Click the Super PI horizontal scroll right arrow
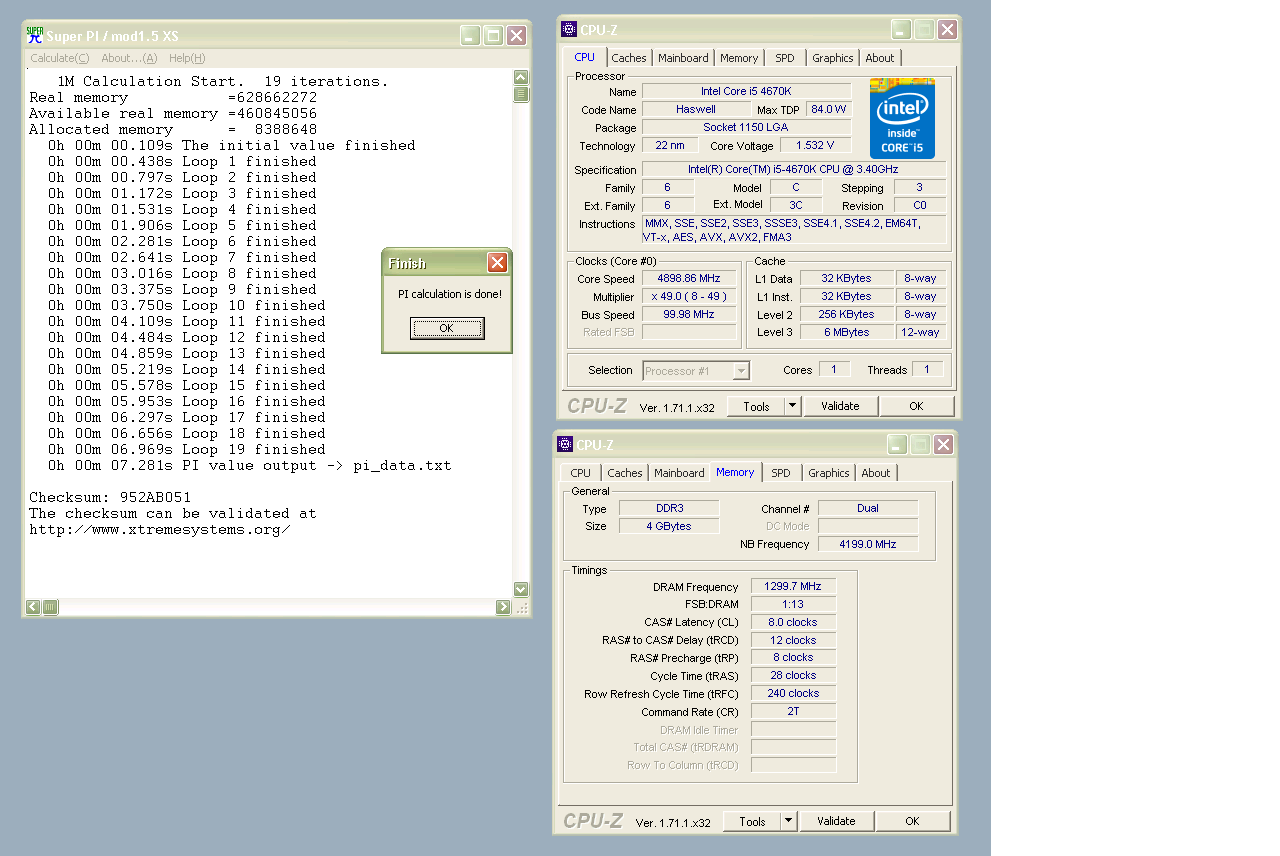Viewport: 1280px width, 856px height. (503, 607)
